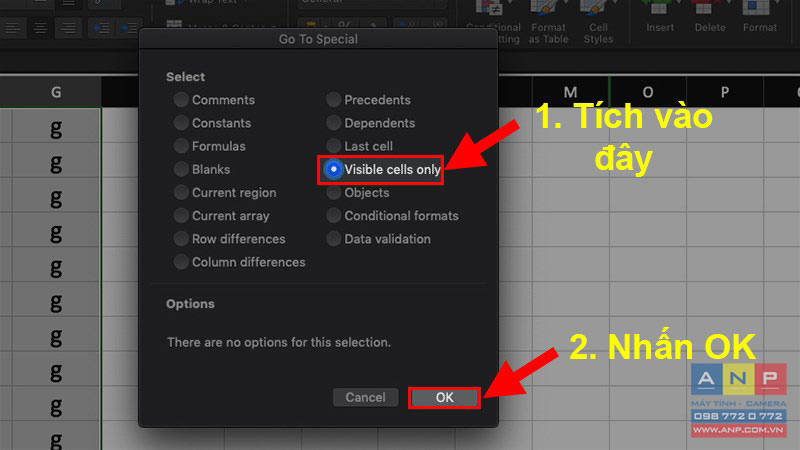Select the Dependents radio button
This screenshot has height=450, width=800.
pos(333,122)
